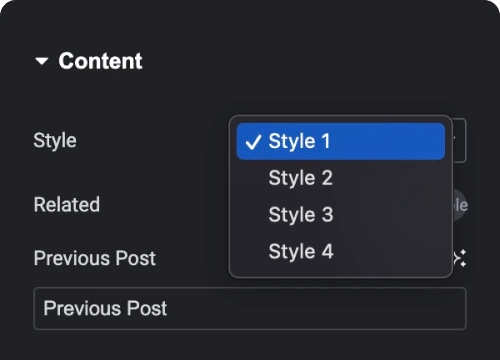
Task: Click the Content section heading
Action: (x=100, y=61)
